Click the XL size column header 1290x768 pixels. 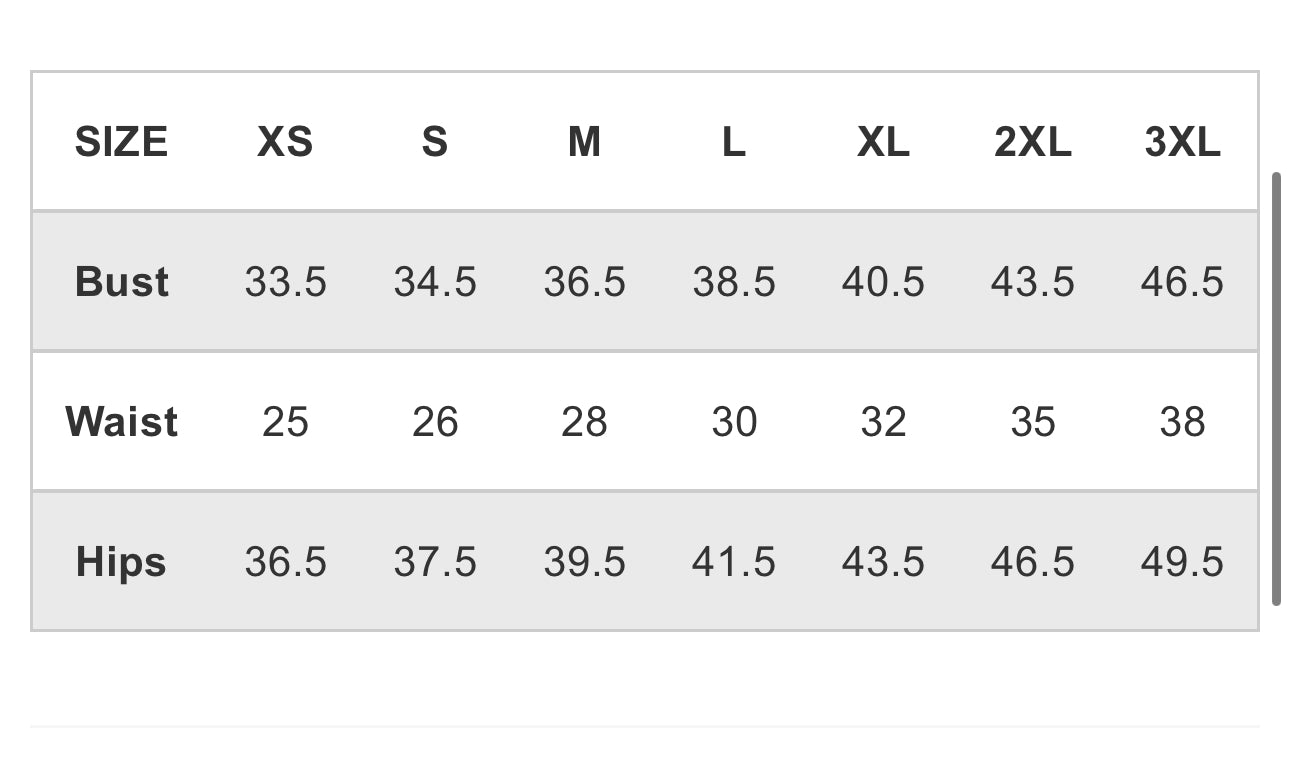883,142
